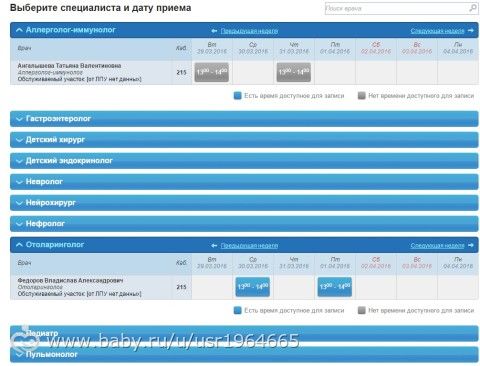
Task: Select Федоров's Friday 13:00-14:00 slot
Action: pos(335,287)
